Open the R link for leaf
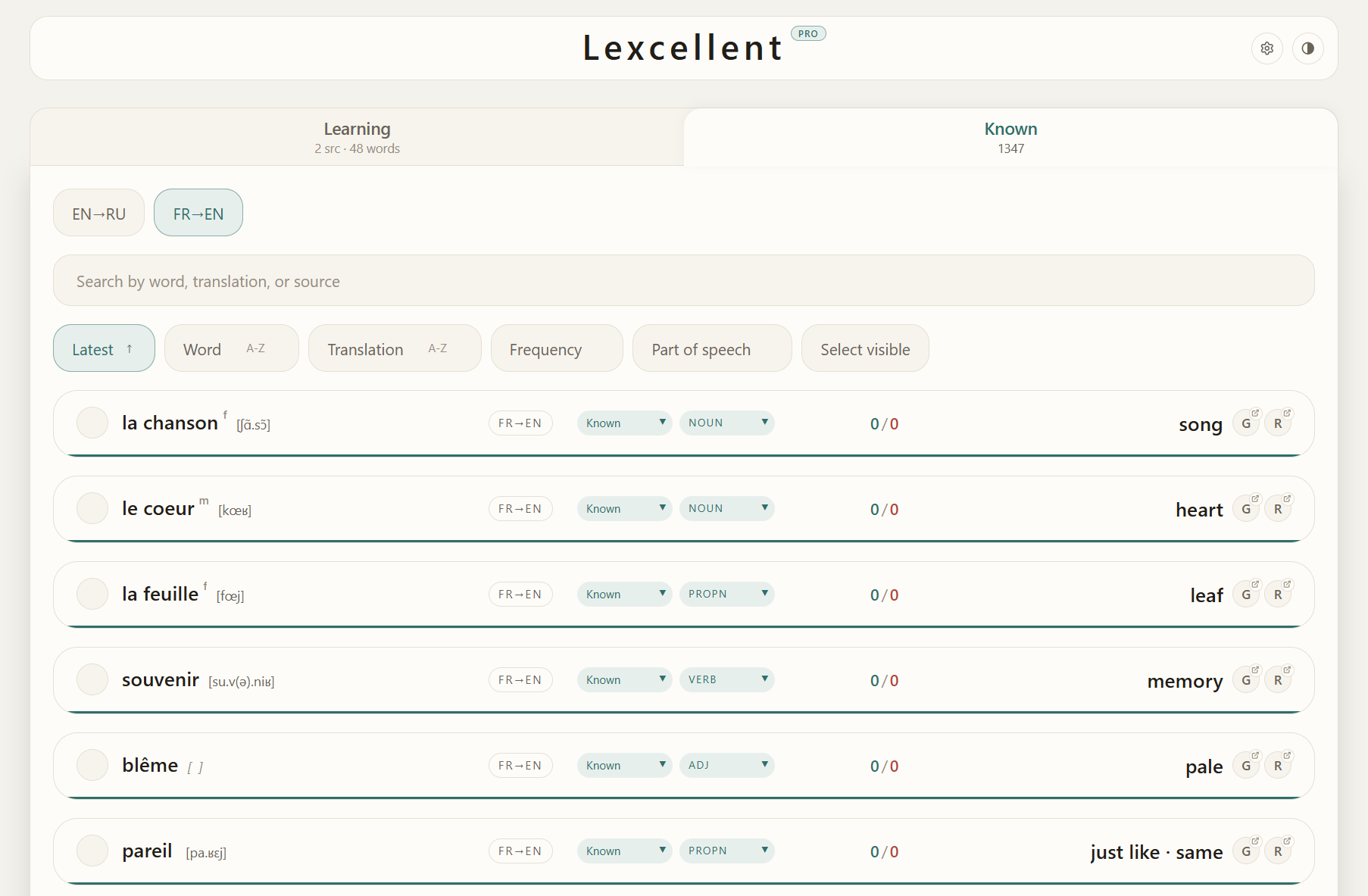 point(1278,595)
